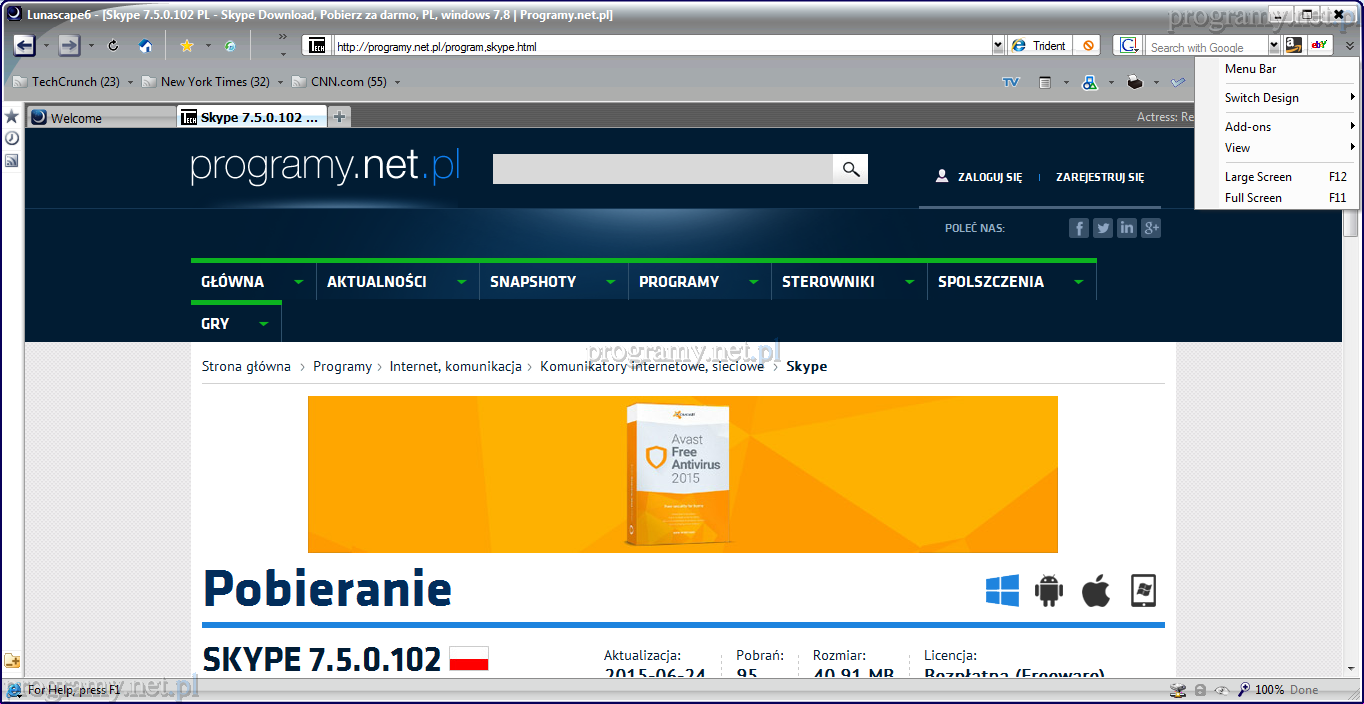
Task: Toggle the orange popup blocker icon
Action: 1088,46
